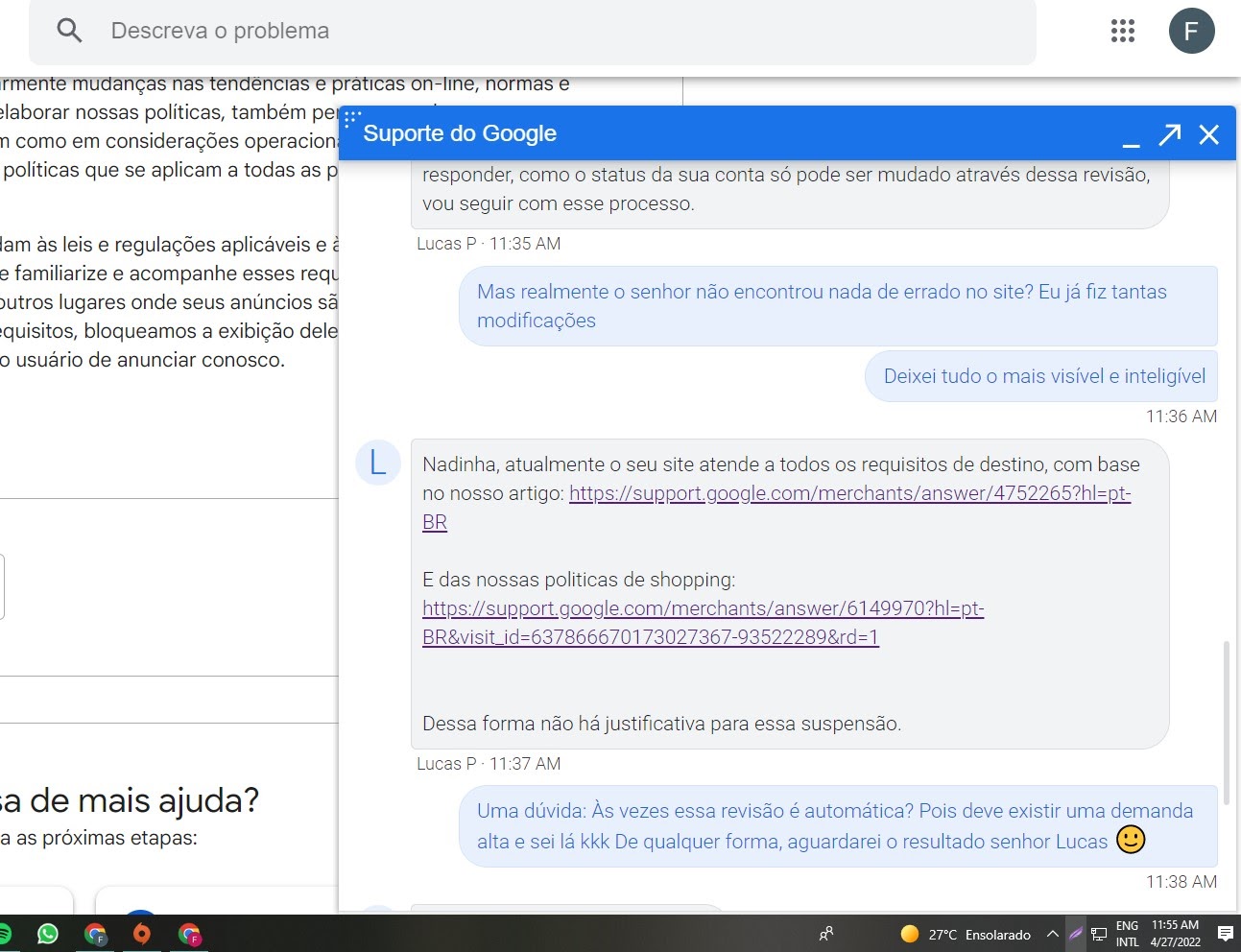Open the second Chrome profile taskbar icon

click(189, 934)
